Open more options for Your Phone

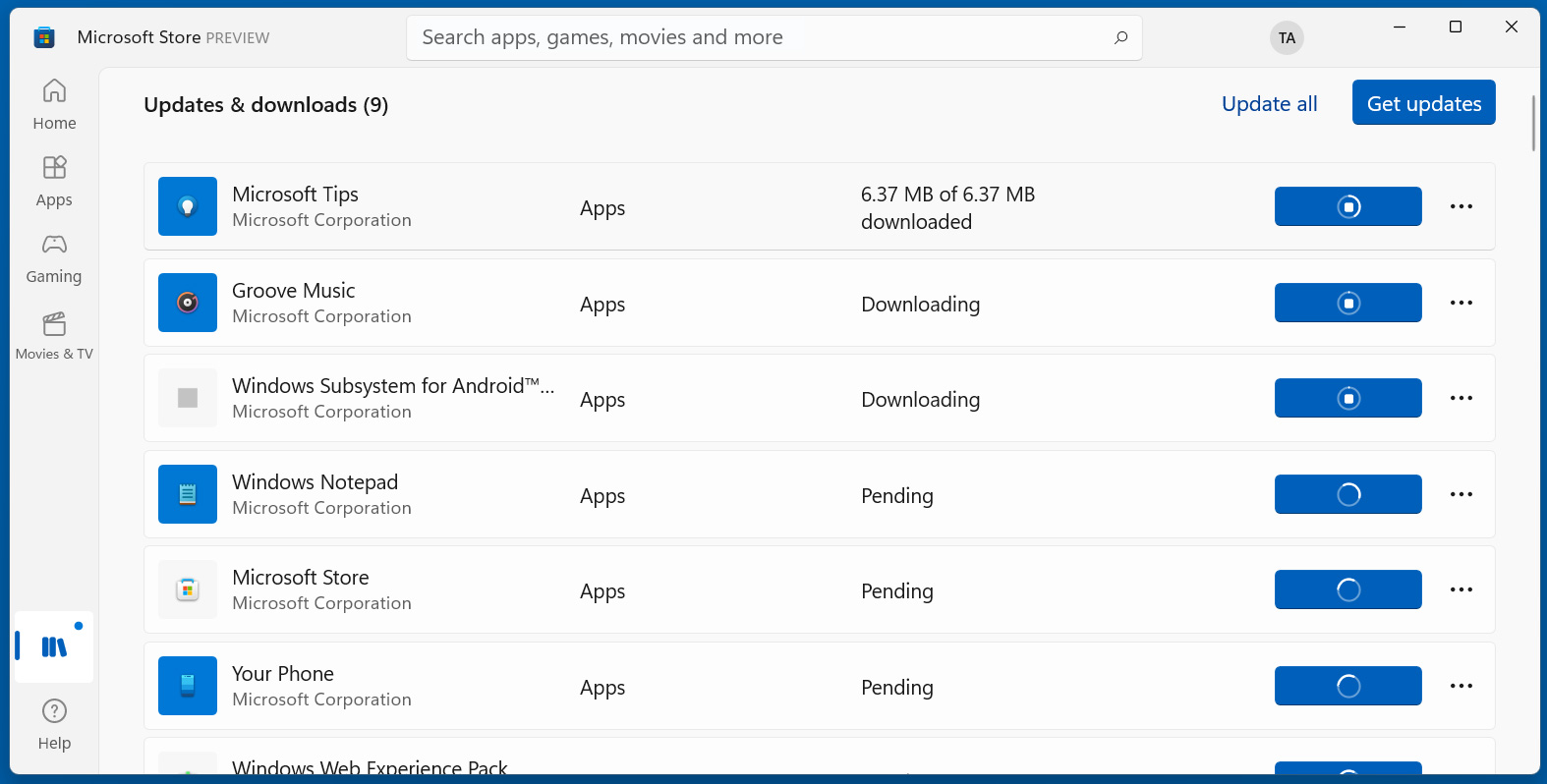(x=1461, y=686)
